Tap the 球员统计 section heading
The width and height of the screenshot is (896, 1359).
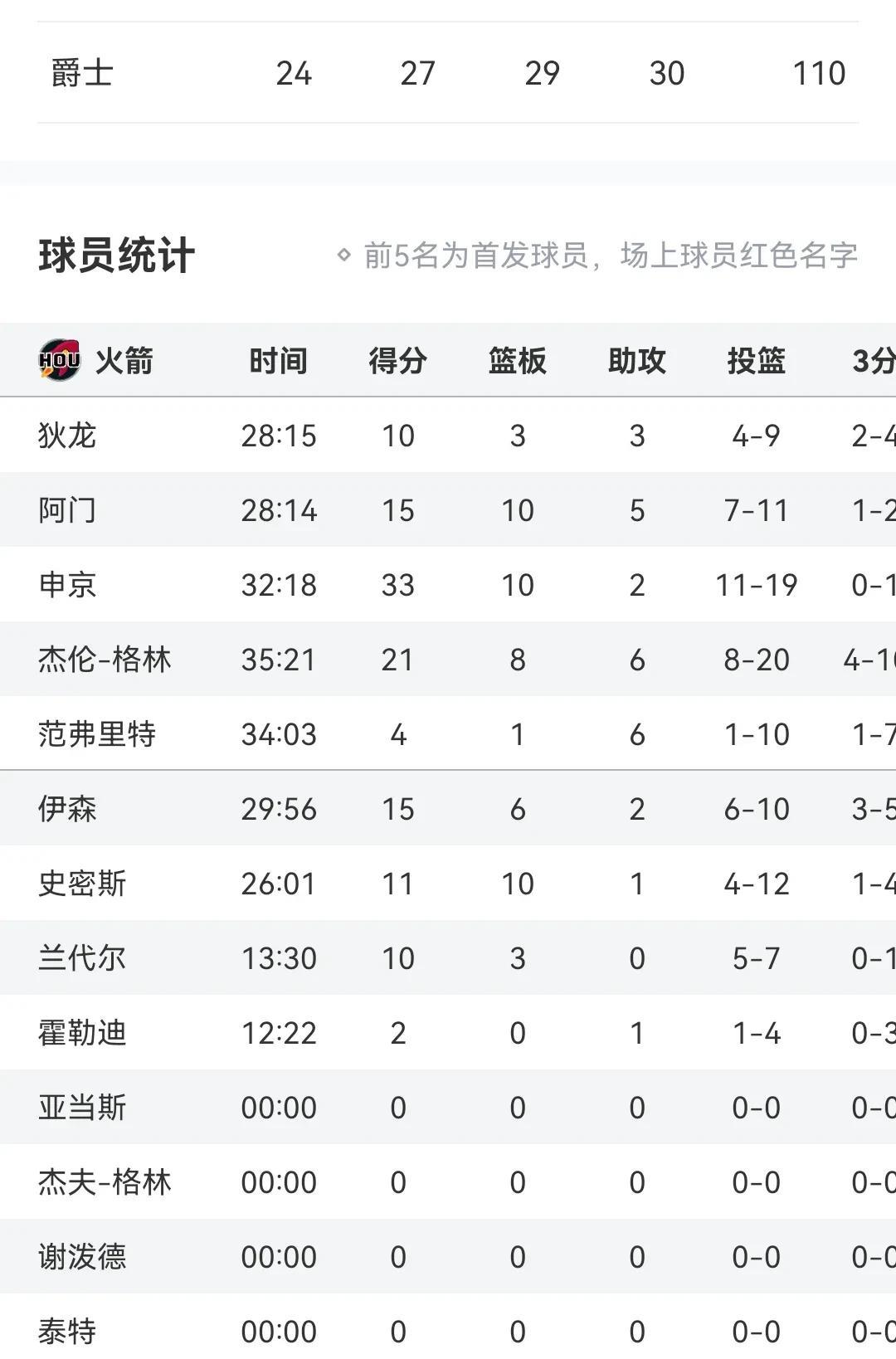[x=116, y=255]
